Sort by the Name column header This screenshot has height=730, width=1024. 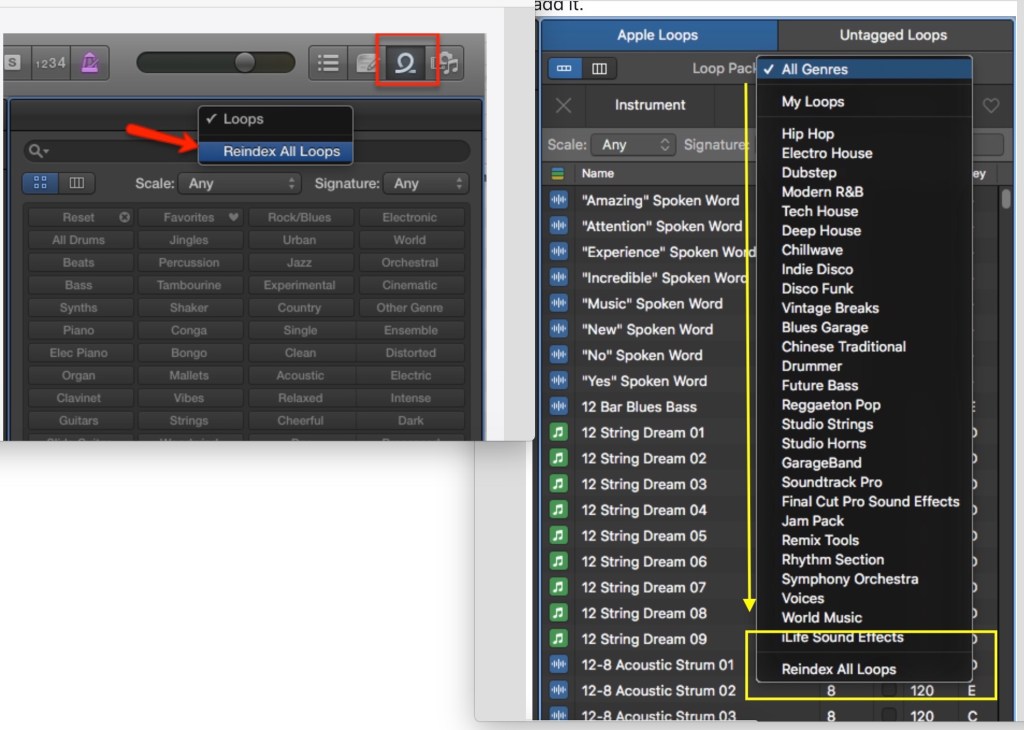[x=598, y=174]
